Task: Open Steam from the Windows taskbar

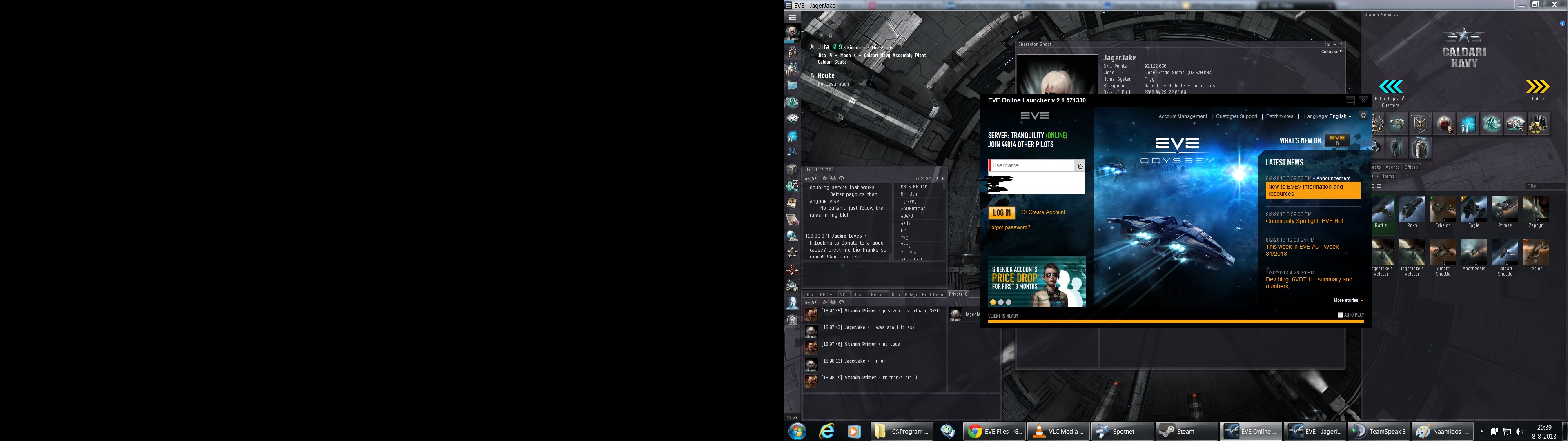Action: pos(1186,431)
